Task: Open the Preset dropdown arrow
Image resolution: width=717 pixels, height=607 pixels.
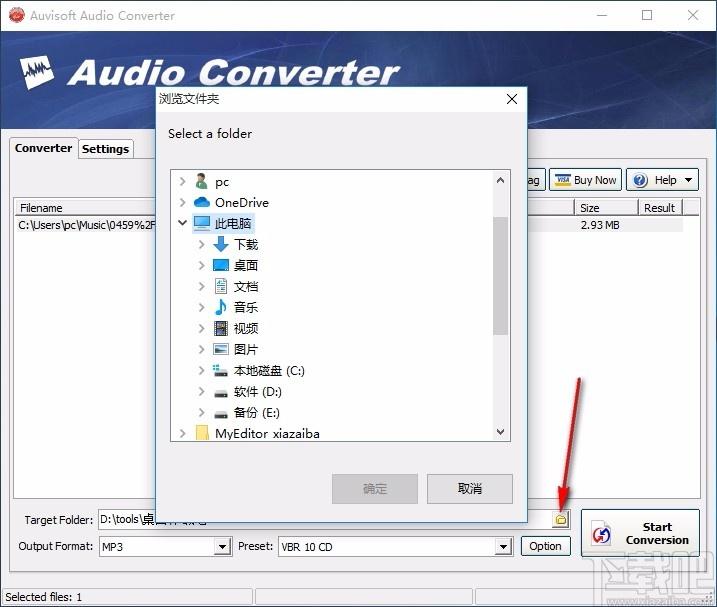Action: pos(503,547)
